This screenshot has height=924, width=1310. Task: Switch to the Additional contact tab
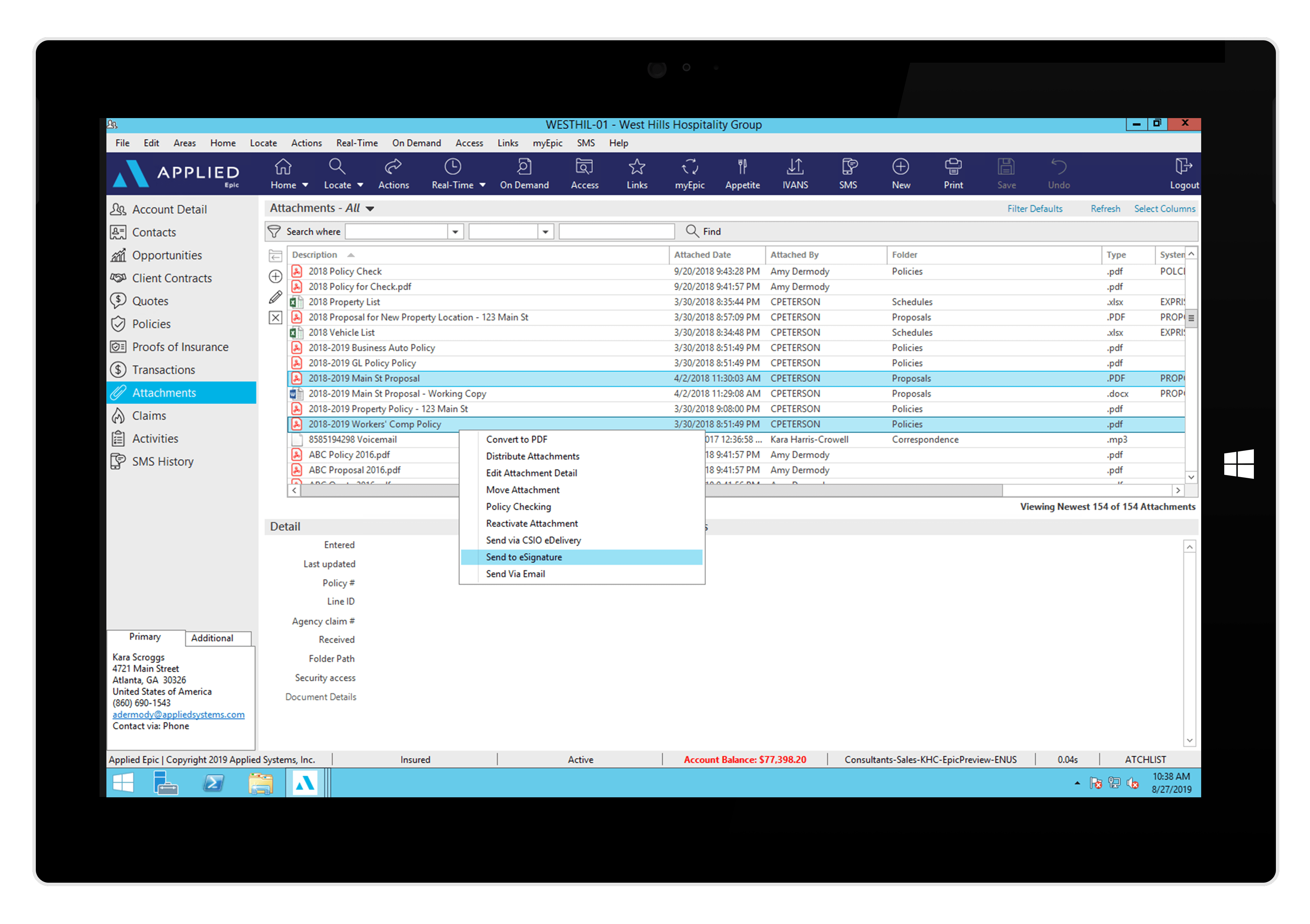coord(212,638)
